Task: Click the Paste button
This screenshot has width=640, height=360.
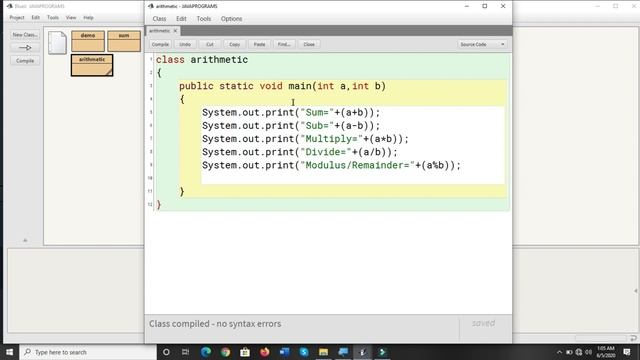Action: click(259, 44)
